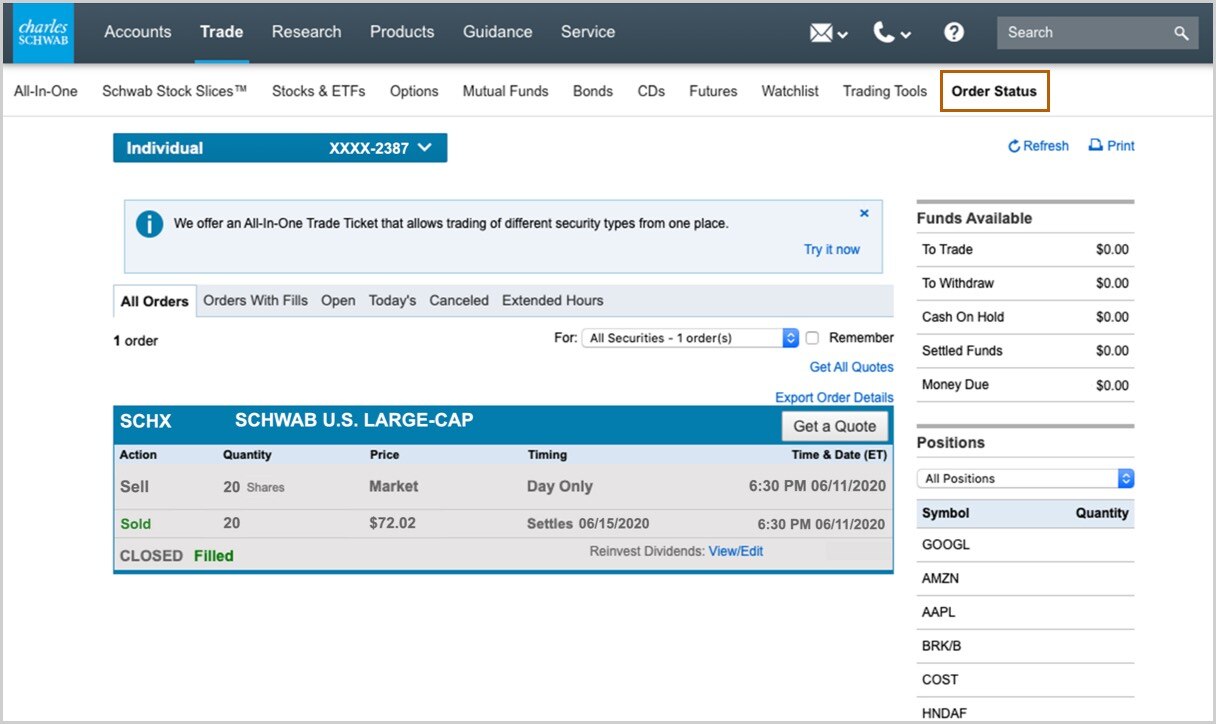Click the blue info icon in banner
The image size is (1216, 724).
(x=149, y=224)
